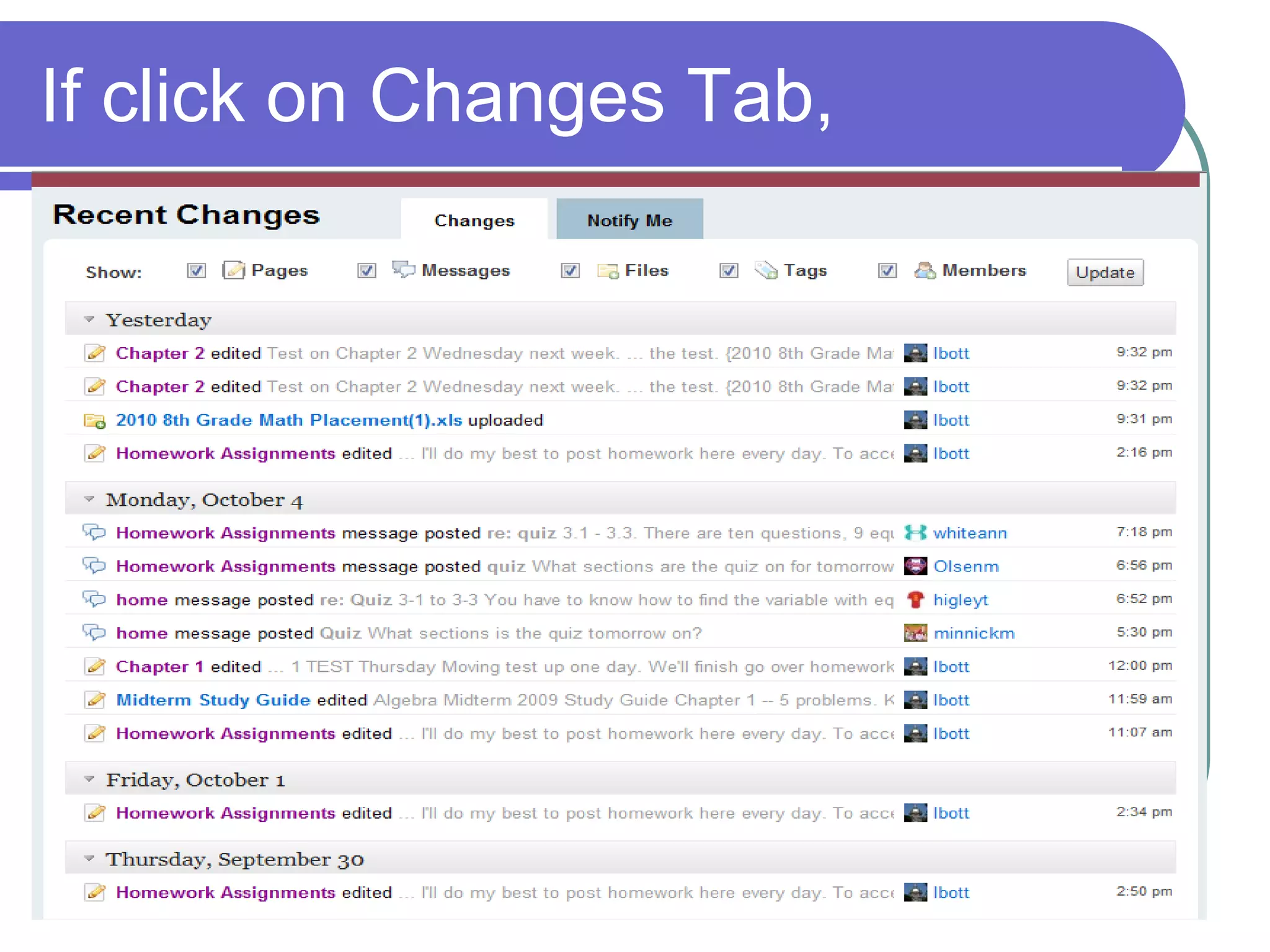
Task: Click the Messages speech bubble icon
Action: (403, 270)
